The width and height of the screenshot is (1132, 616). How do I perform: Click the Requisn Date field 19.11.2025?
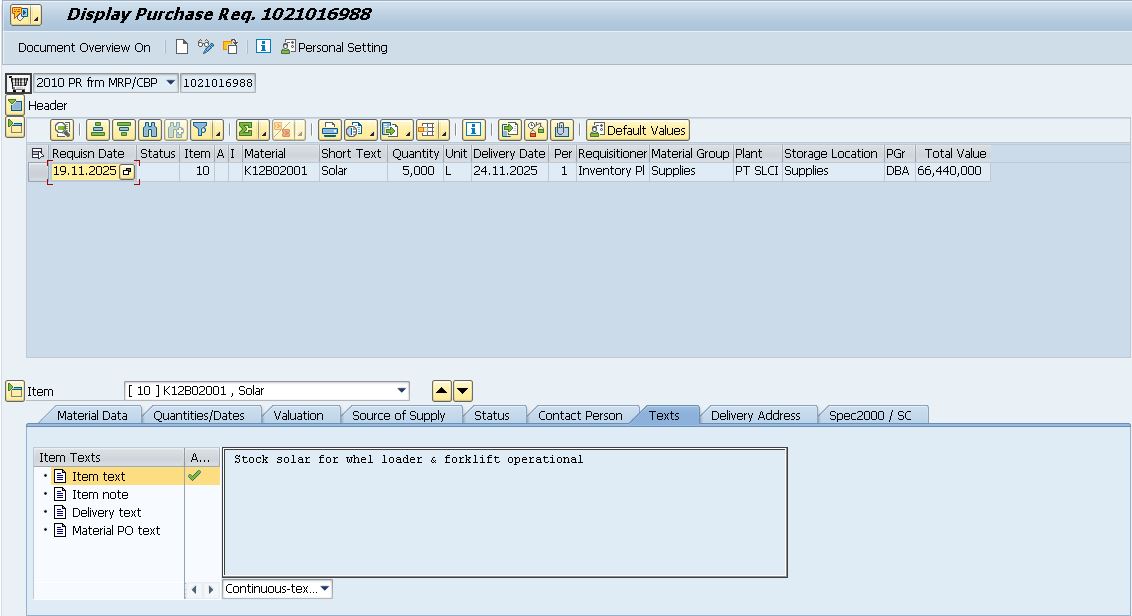tap(84, 171)
